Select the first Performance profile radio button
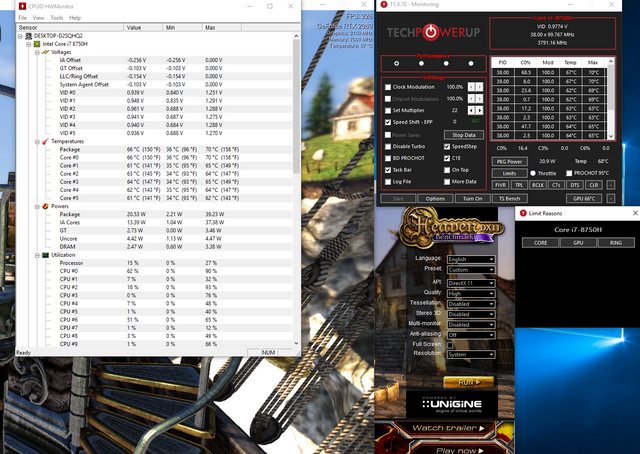The height and width of the screenshot is (454, 640). (396, 64)
